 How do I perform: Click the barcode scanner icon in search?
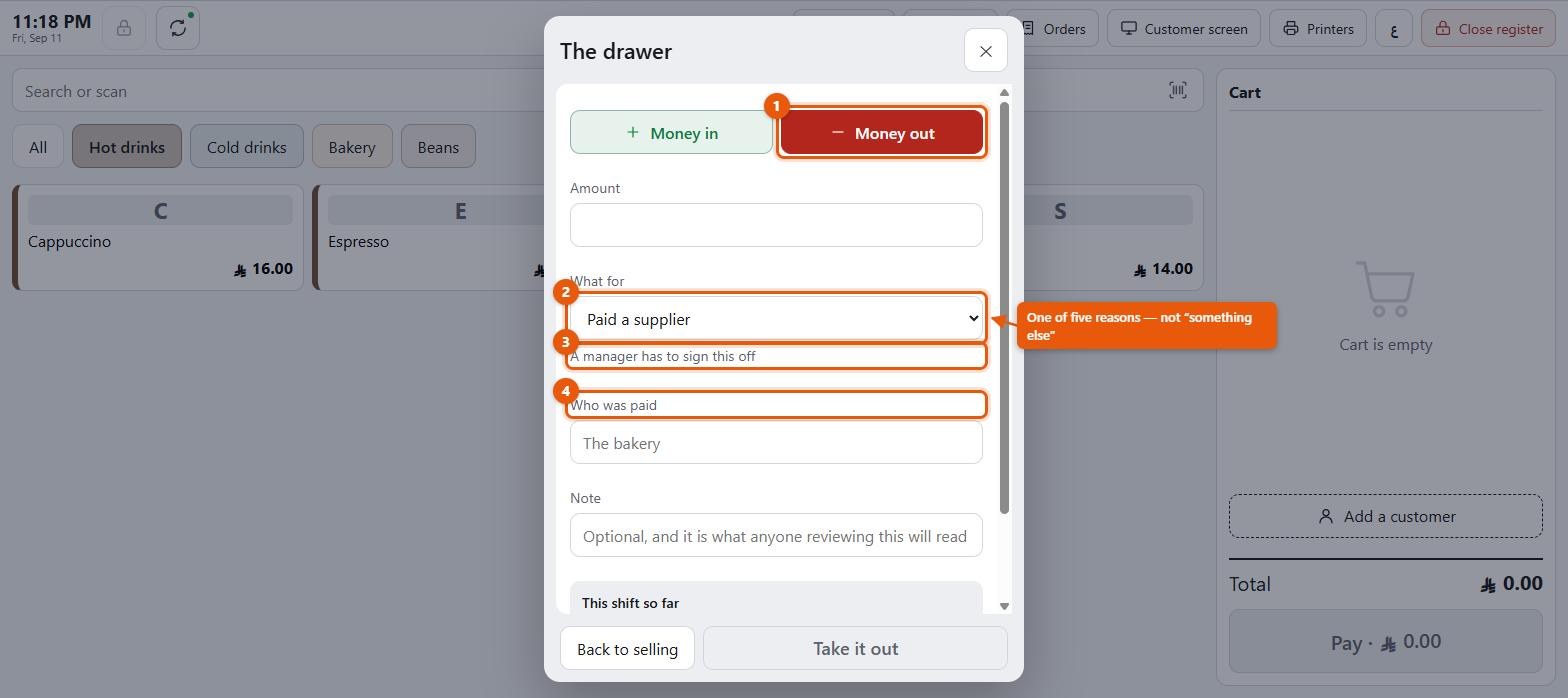pos(1178,90)
